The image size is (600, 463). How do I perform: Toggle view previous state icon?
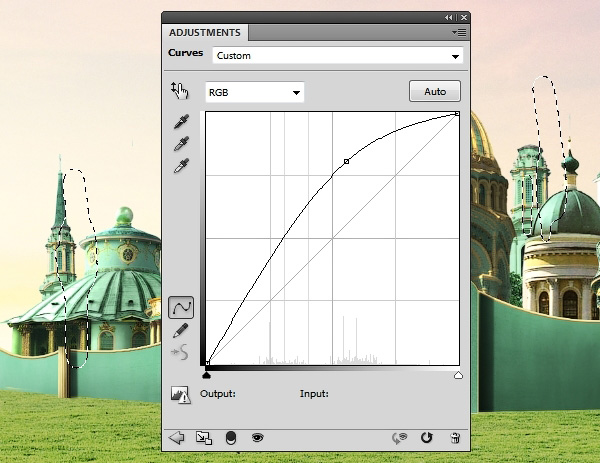[400, 437]
